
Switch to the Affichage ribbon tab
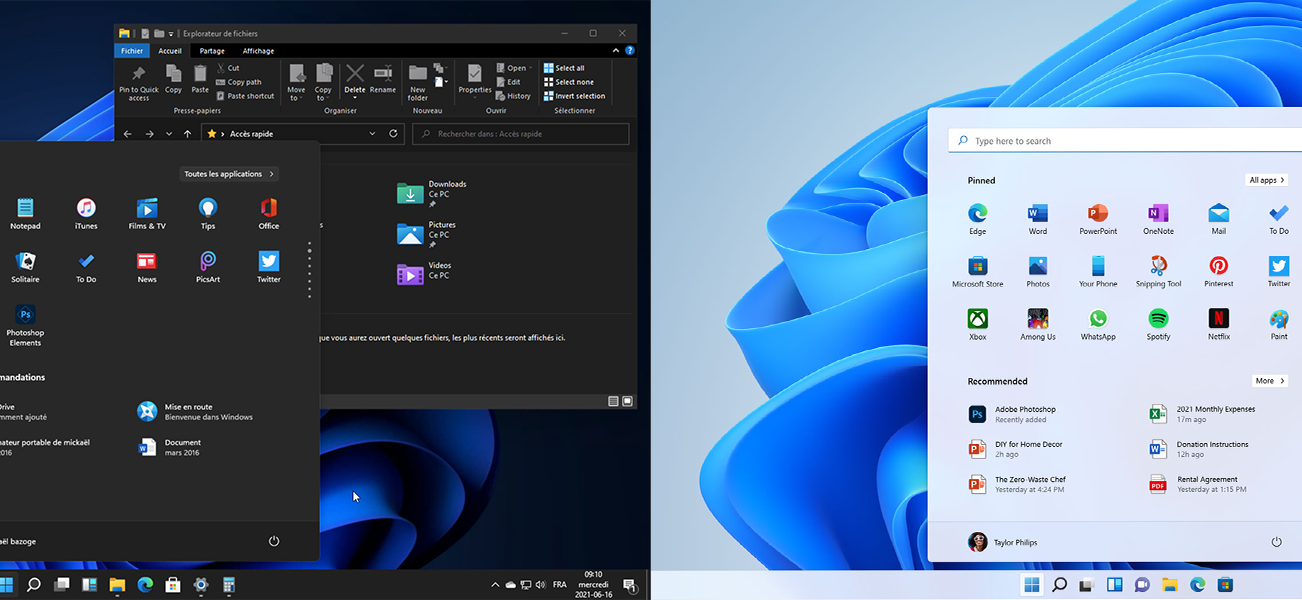coord(258,50)
